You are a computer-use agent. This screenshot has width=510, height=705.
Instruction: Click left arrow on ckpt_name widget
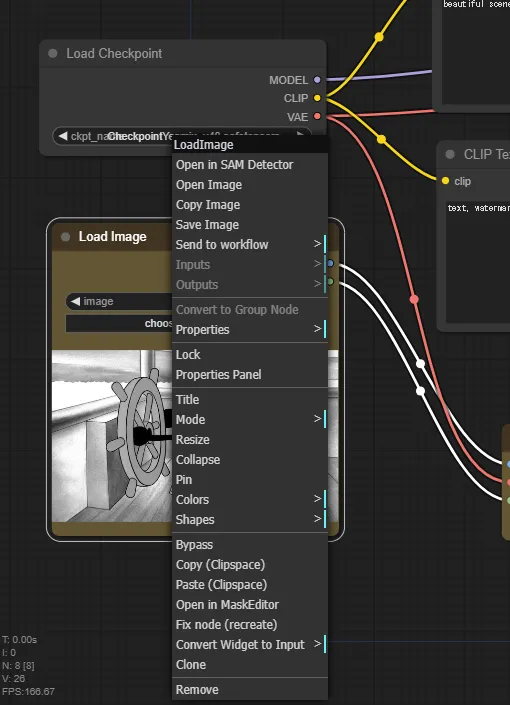point(63,136)
